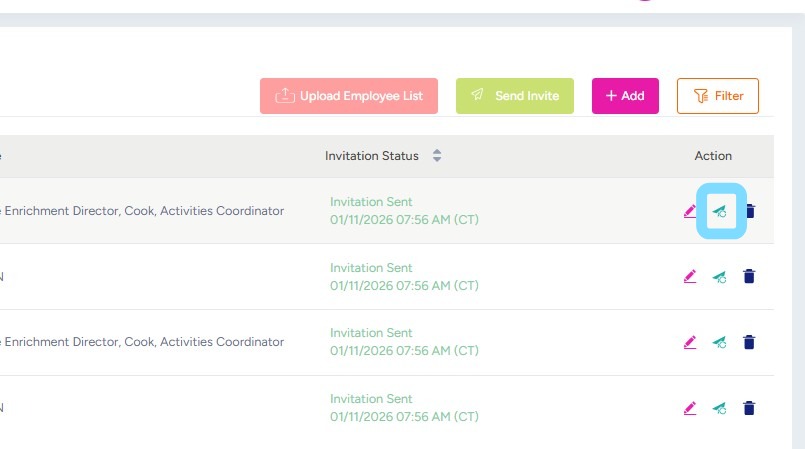Click the pink Add button
Viewport: 805px width, 449px height.
click(625, 96)
